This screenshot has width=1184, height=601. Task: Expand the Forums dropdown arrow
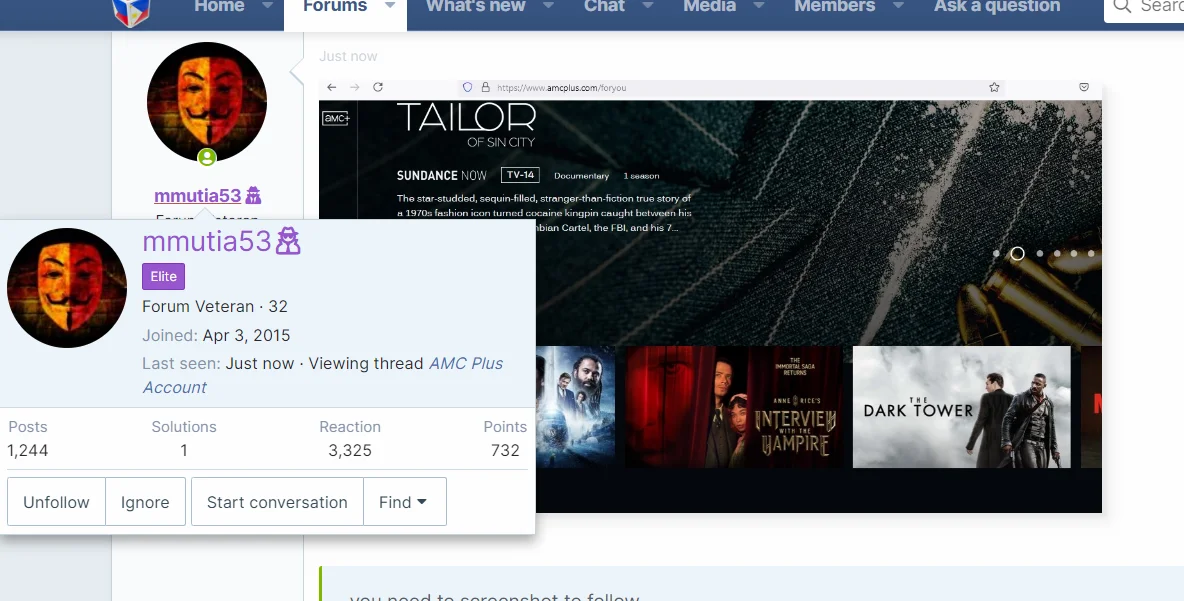[x=390, y=6]
